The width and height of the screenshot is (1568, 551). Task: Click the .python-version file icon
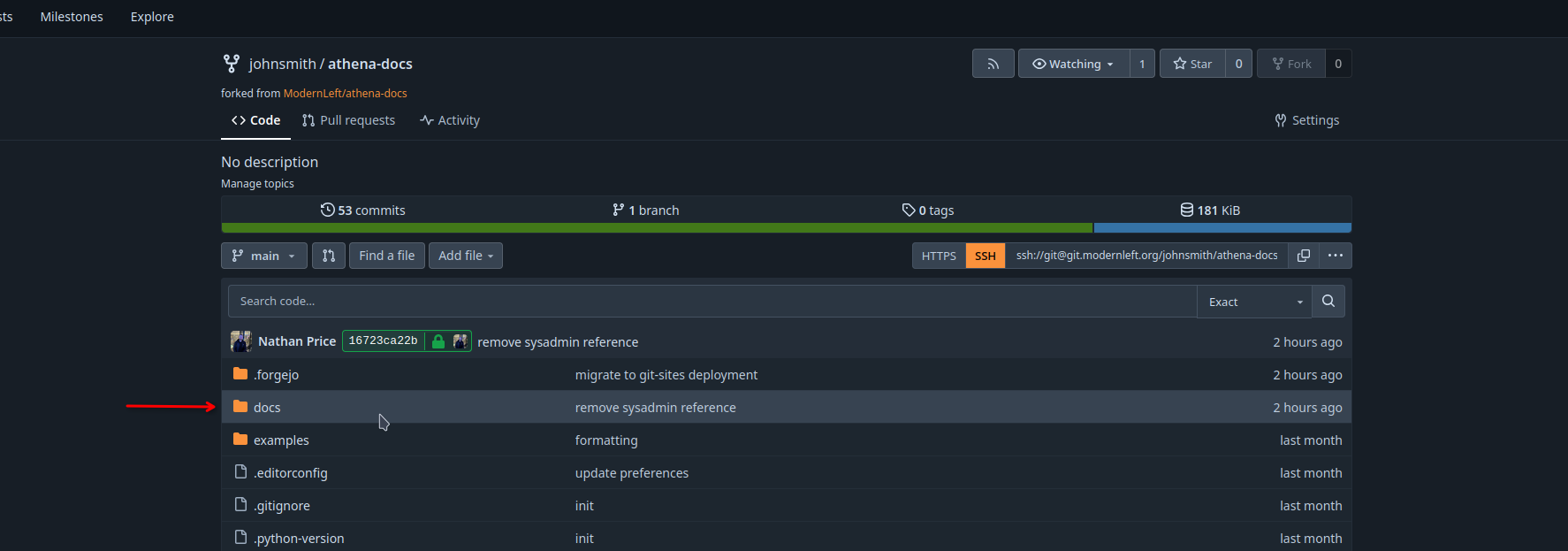[240, 538]
